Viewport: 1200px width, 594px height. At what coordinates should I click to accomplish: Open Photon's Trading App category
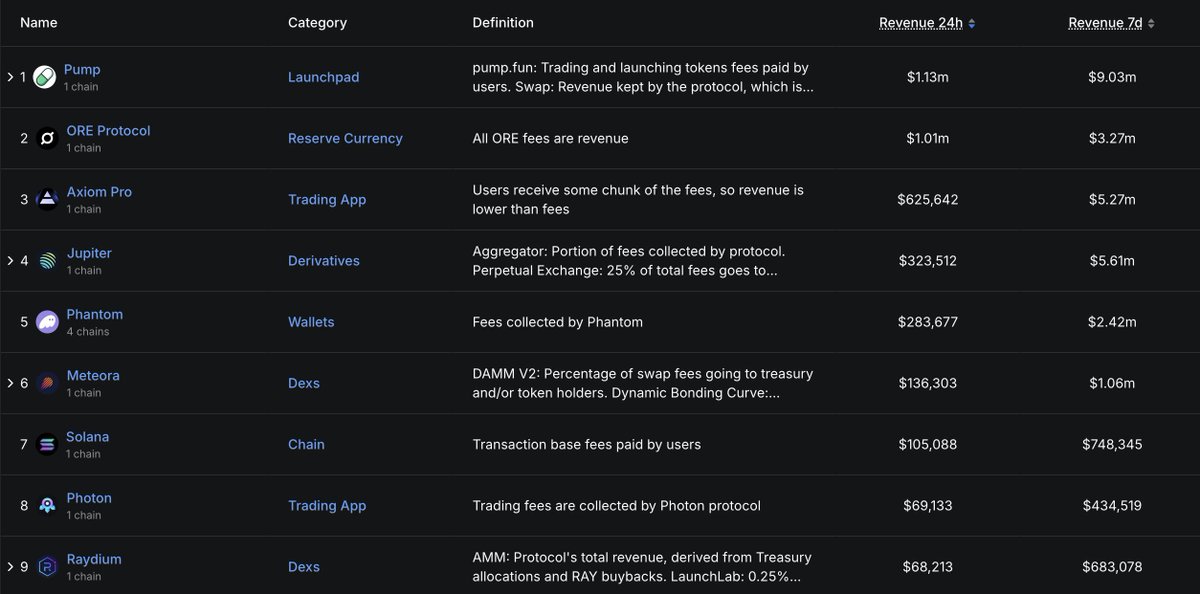pyautogui.click(x=327, y=506)
